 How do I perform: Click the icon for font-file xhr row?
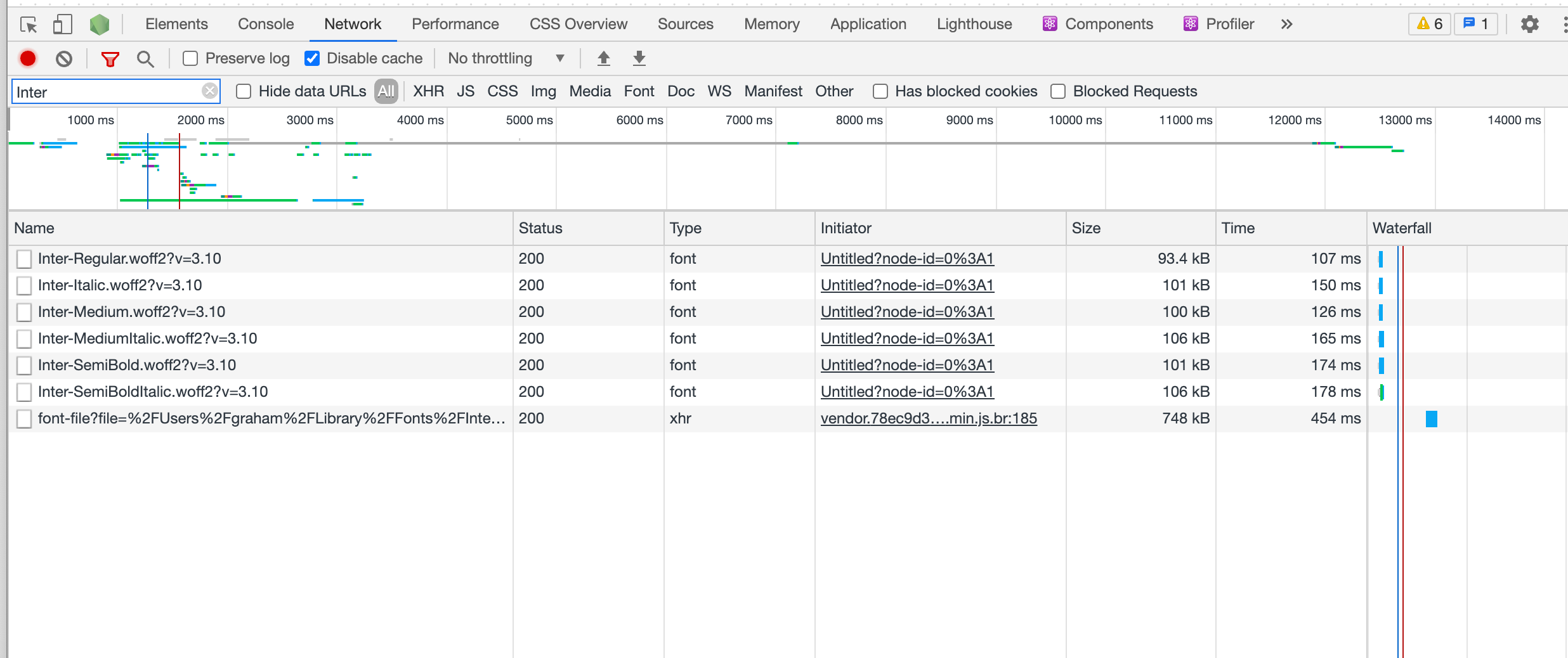click(x=24, y=418)
